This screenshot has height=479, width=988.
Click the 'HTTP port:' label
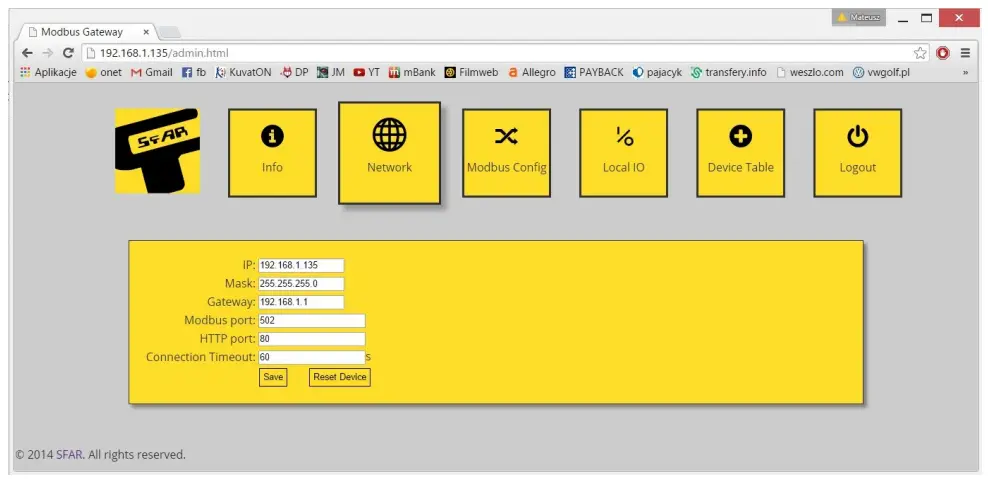[x=227, y=339]
